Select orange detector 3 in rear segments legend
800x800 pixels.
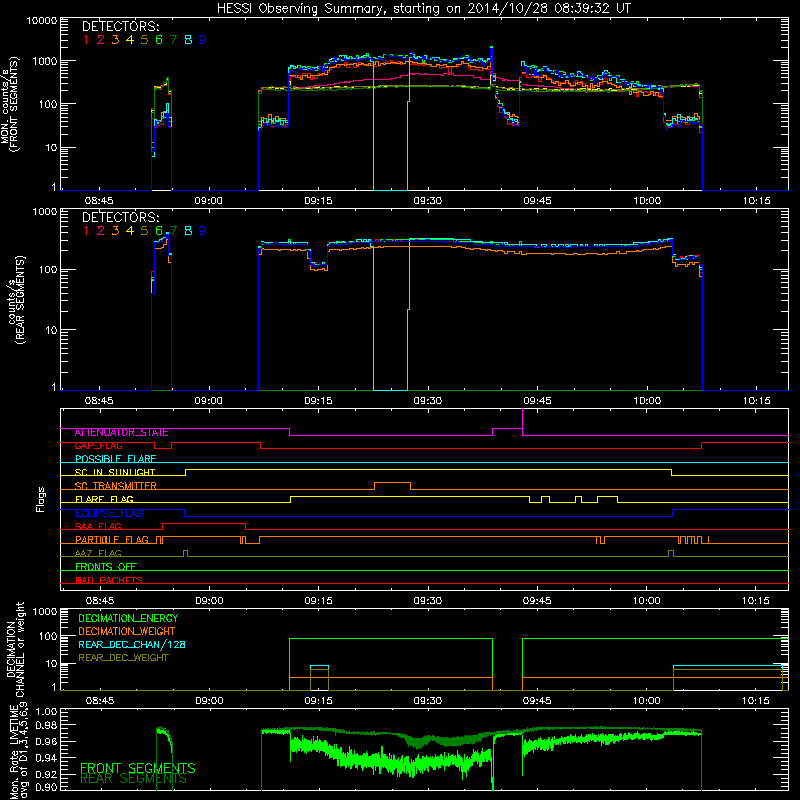(115, 231)
